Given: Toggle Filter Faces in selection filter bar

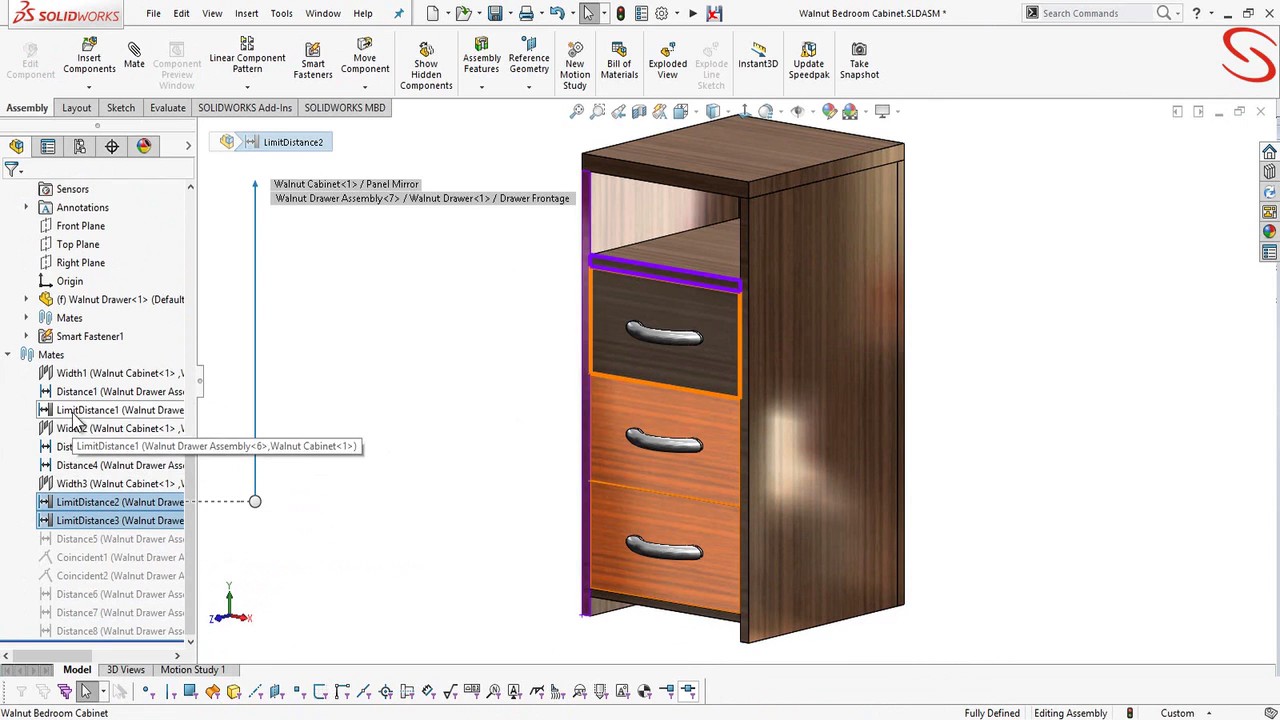Looking at the screenshot, I should coord(190,691).
